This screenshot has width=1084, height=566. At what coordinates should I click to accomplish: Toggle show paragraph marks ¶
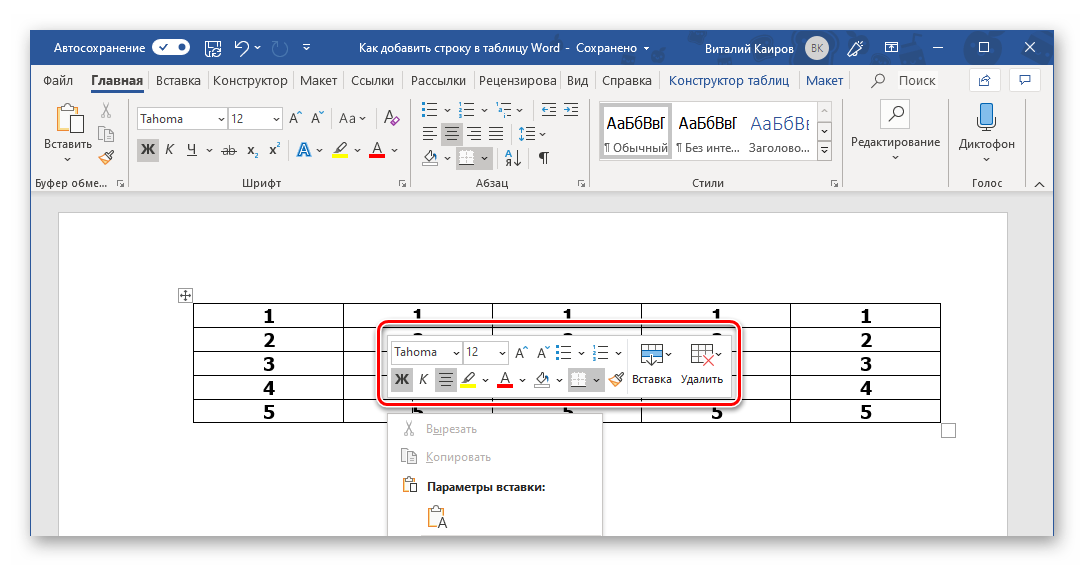click(x=544, y=158)
